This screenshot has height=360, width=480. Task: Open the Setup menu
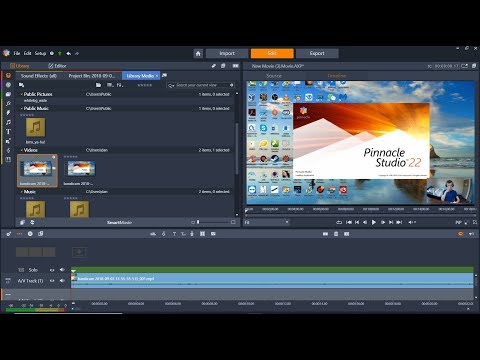pyautogui.click(x=40, y=53)
